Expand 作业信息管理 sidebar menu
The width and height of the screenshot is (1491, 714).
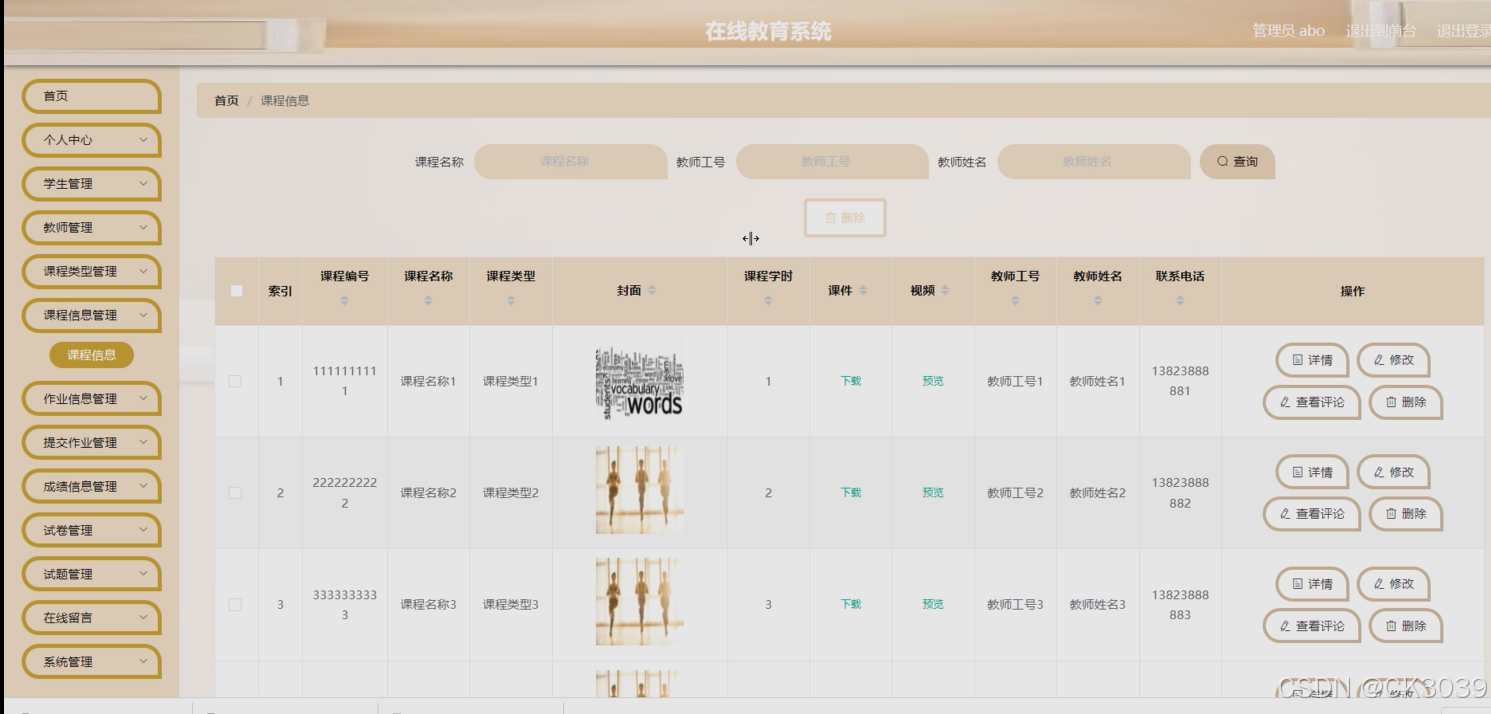91,399
